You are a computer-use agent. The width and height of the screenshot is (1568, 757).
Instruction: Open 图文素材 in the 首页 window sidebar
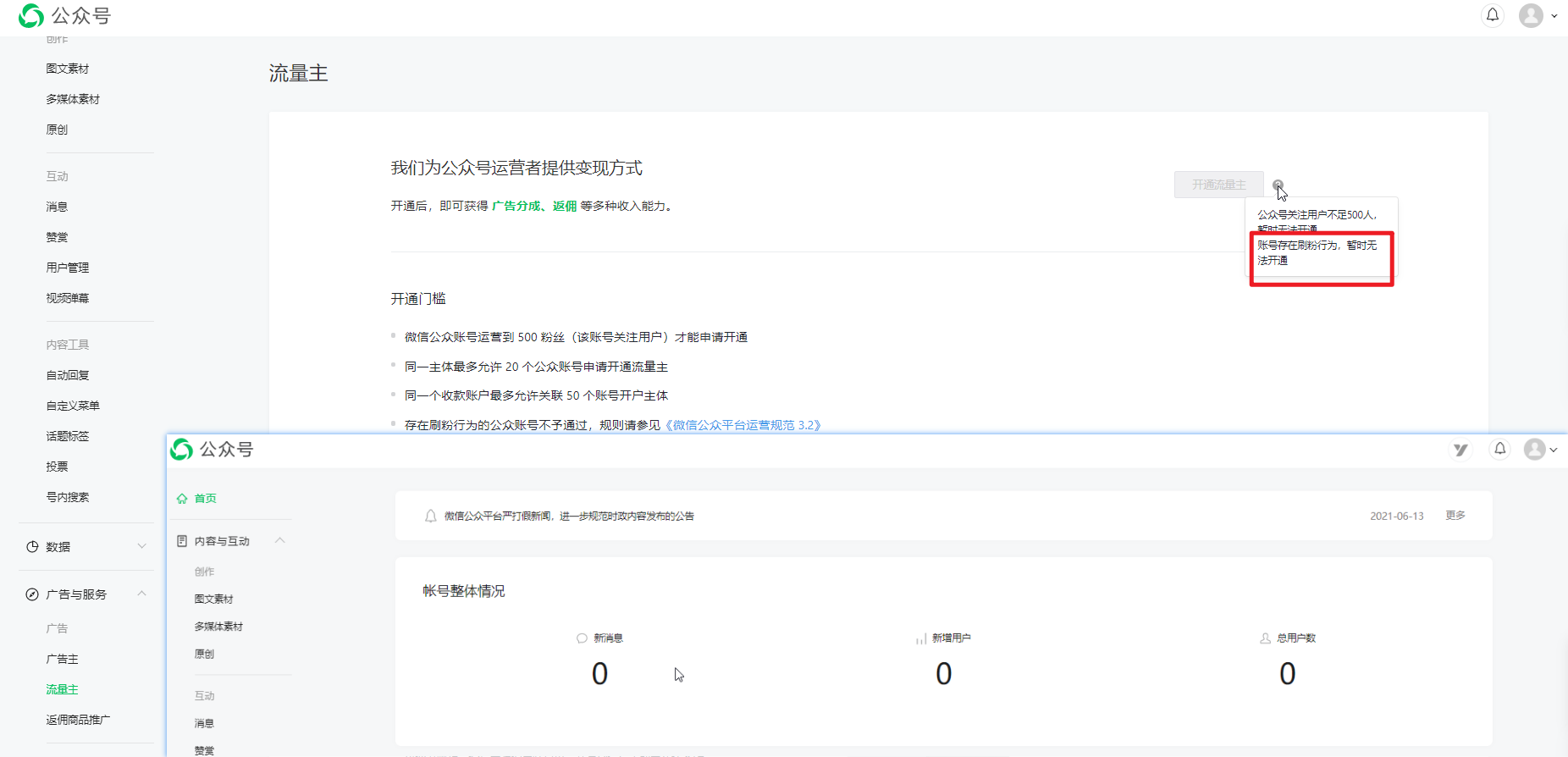[x=213, y=599]
